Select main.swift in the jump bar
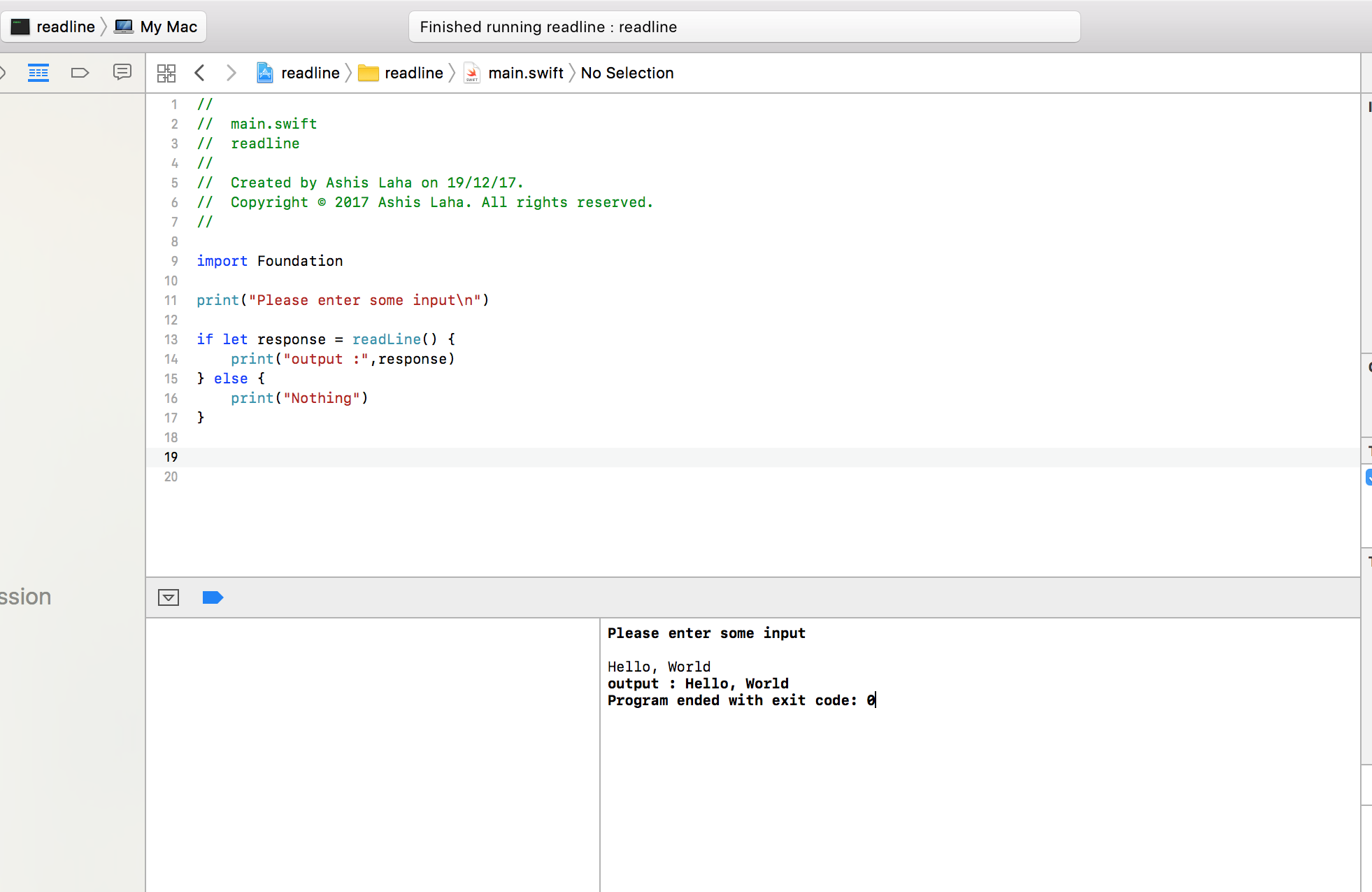The height and width of the screenshot is (892, 1372). [x=514, y=73]
